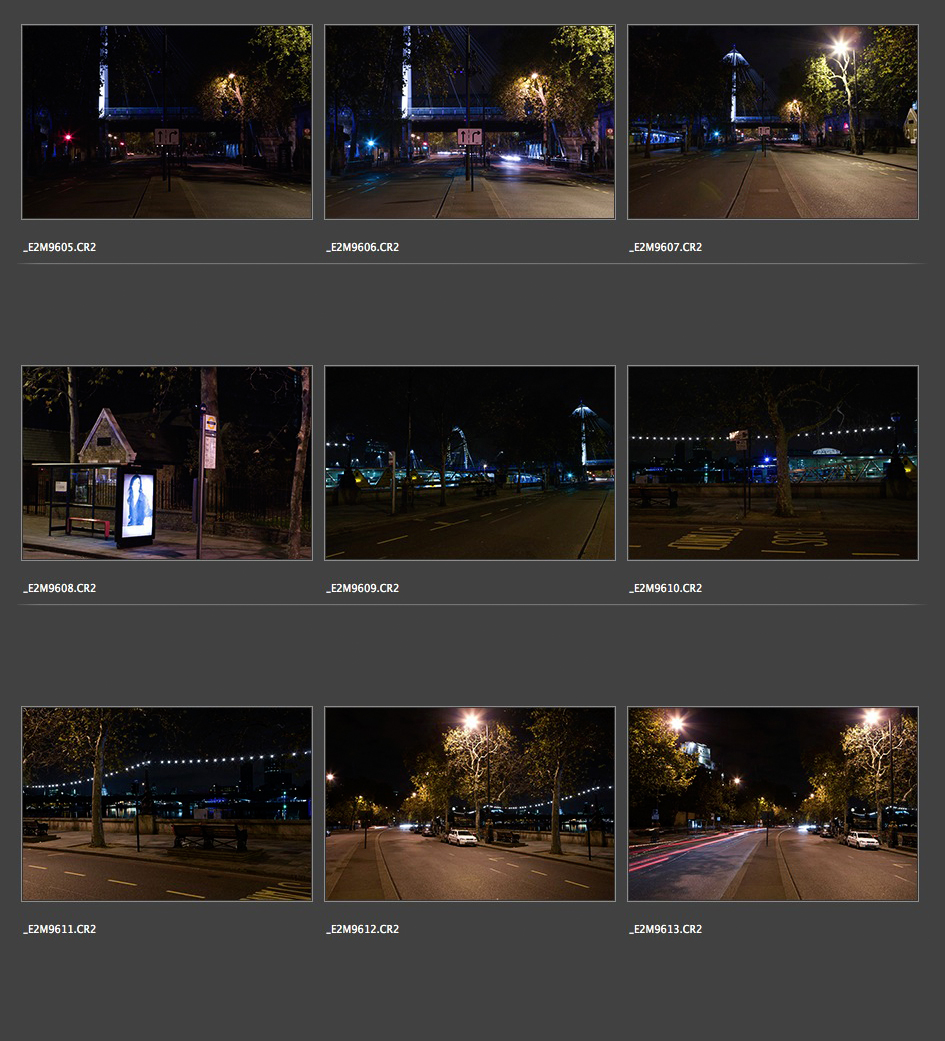Select the _E2M9613.CR2 file name
The image size is (945, 1041).
(666, 929)
